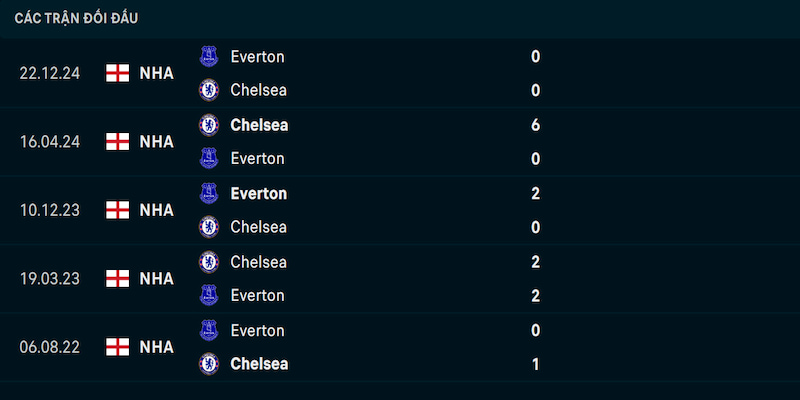This screenshot has height=400, width=800.
Task: Select NHA league label for 16.04.24
Action: coord(157,141)
